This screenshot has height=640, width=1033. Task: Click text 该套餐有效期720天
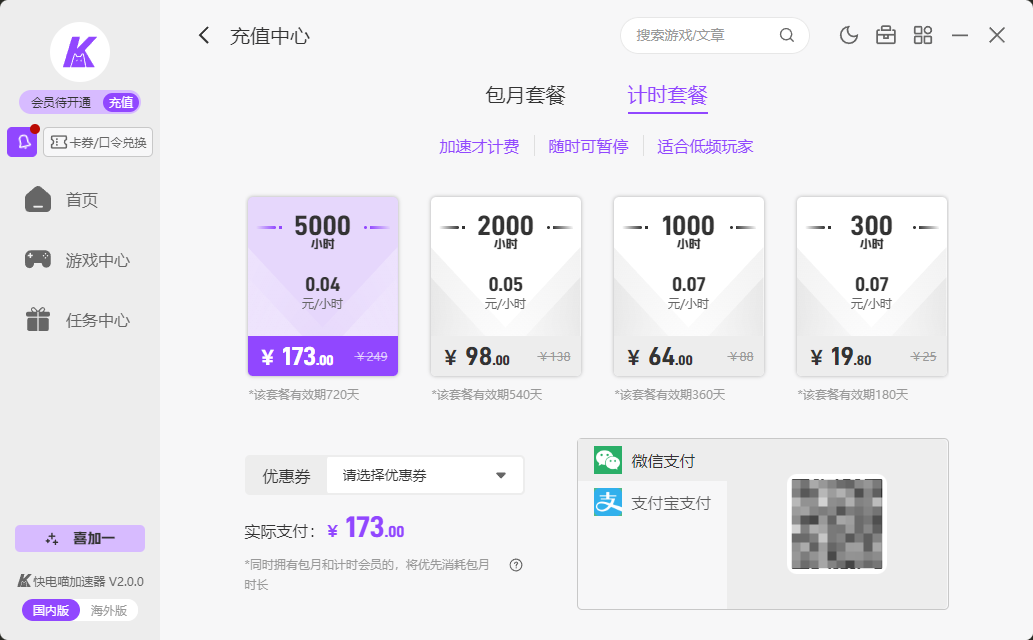click(304, 395)
